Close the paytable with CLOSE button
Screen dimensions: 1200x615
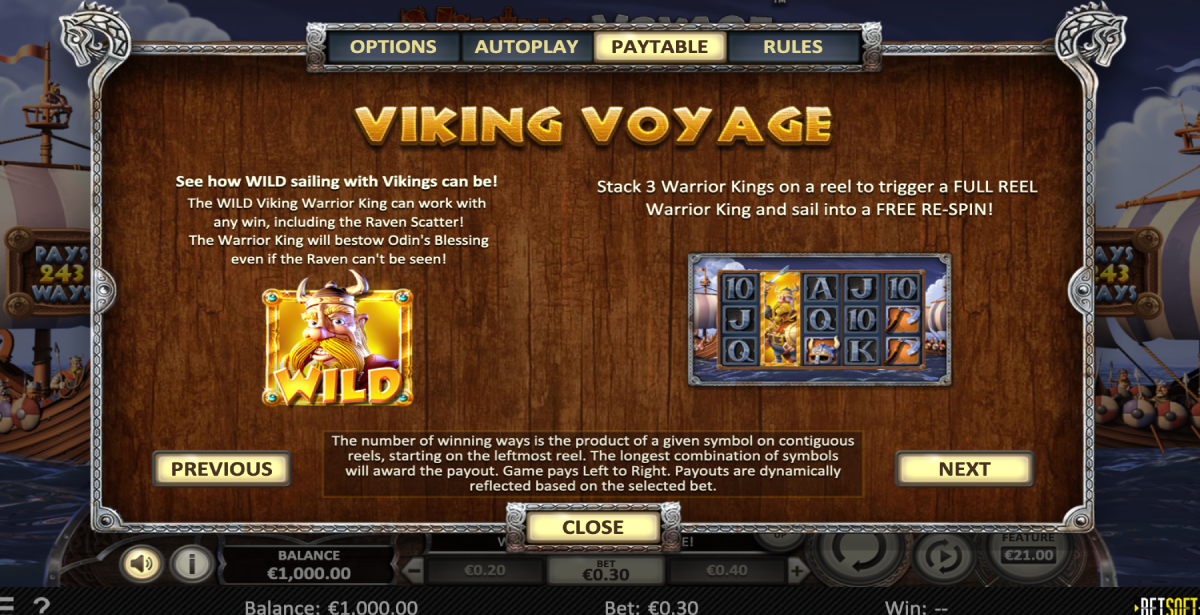(x=592, y=527)
